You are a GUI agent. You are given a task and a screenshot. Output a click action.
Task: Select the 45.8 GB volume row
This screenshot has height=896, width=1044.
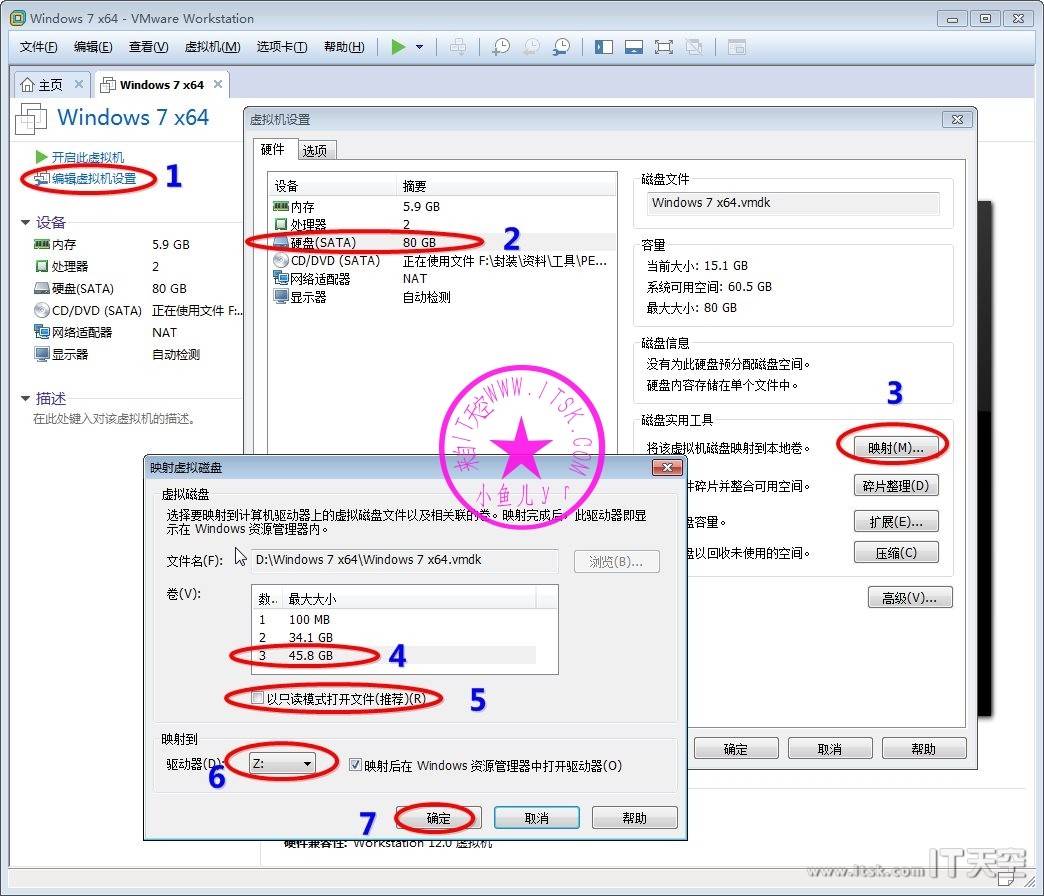310,655
